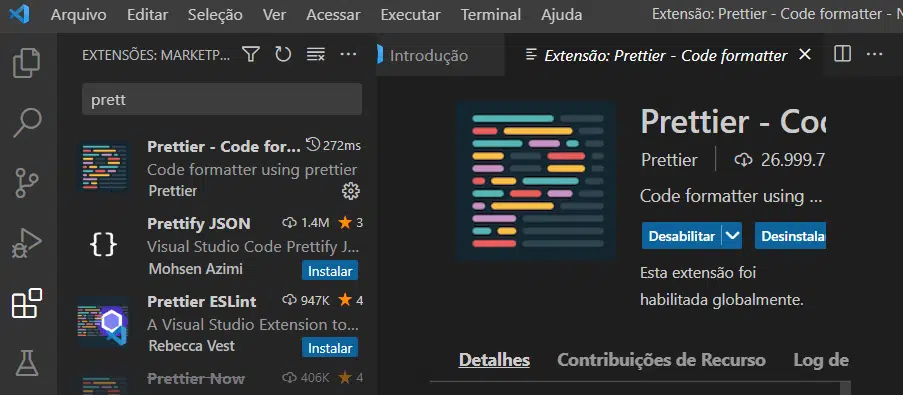Select the Prettify JSON list entry
The height and width of the screenshot is (395, 903).
pyautogui.click(x=218, y=245)
